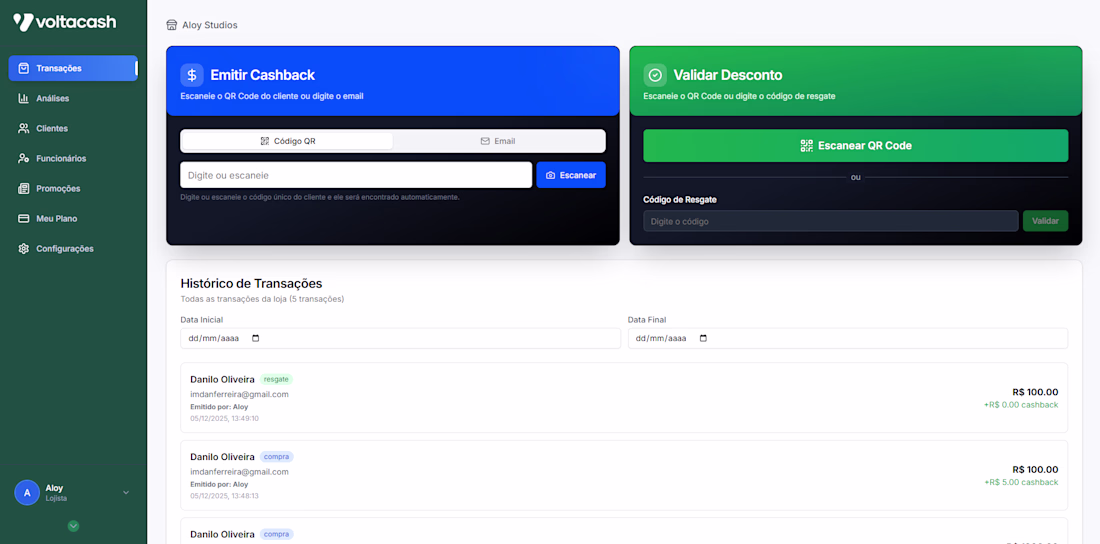Click the checkmark icon in Validar Desconto
The height and width of the screenshot is (544, 1100).
coord(655,75)
